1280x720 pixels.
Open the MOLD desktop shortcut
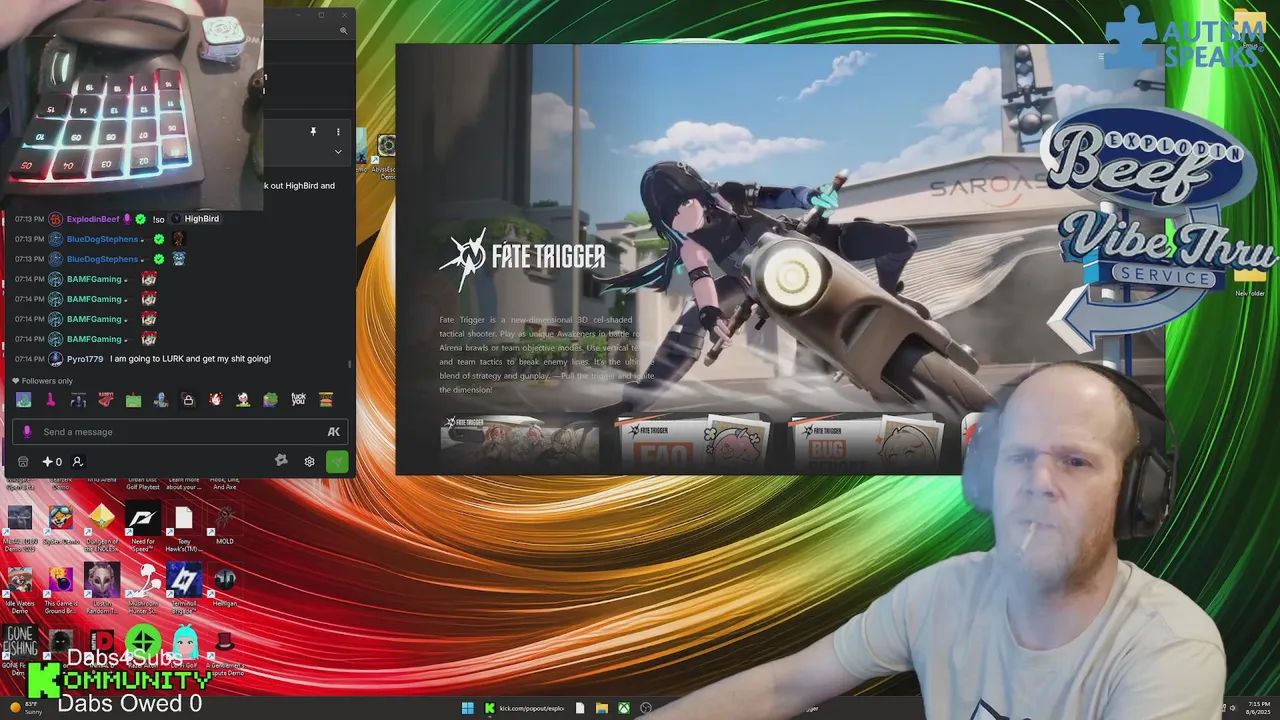click(x=224, y=526)
